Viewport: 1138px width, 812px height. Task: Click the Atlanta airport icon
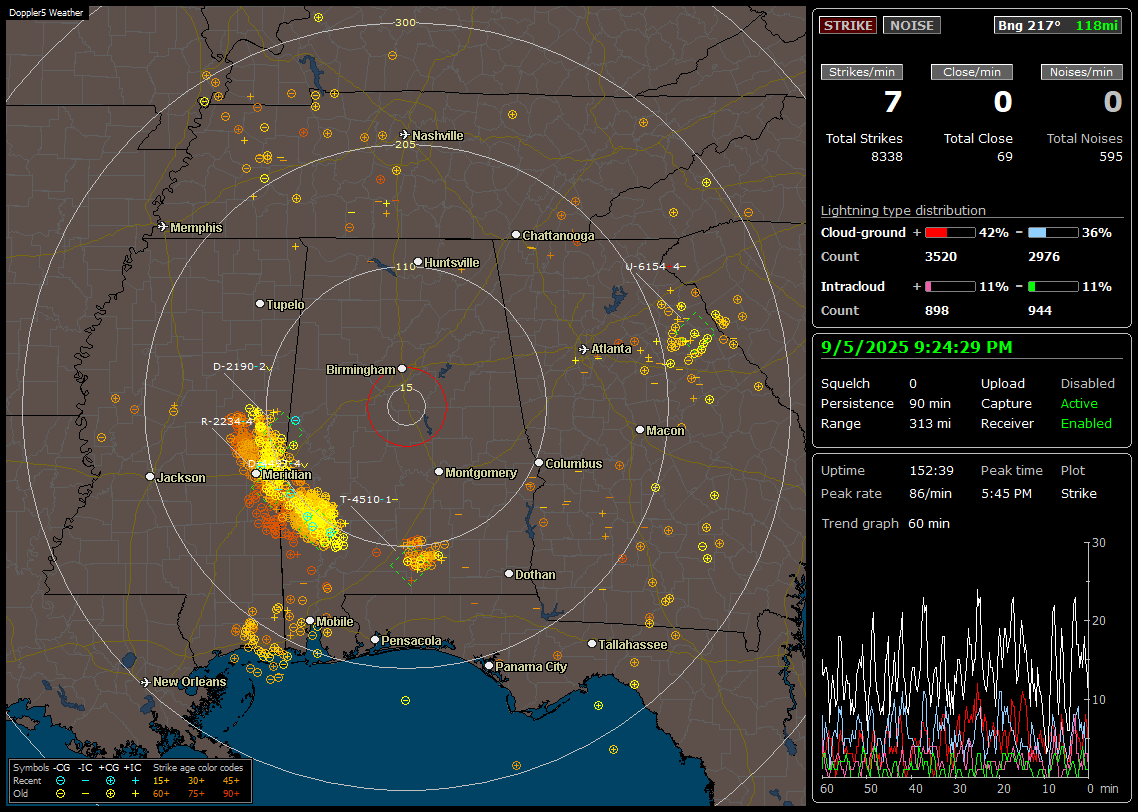pyautogui.click(x=584, y=349)
